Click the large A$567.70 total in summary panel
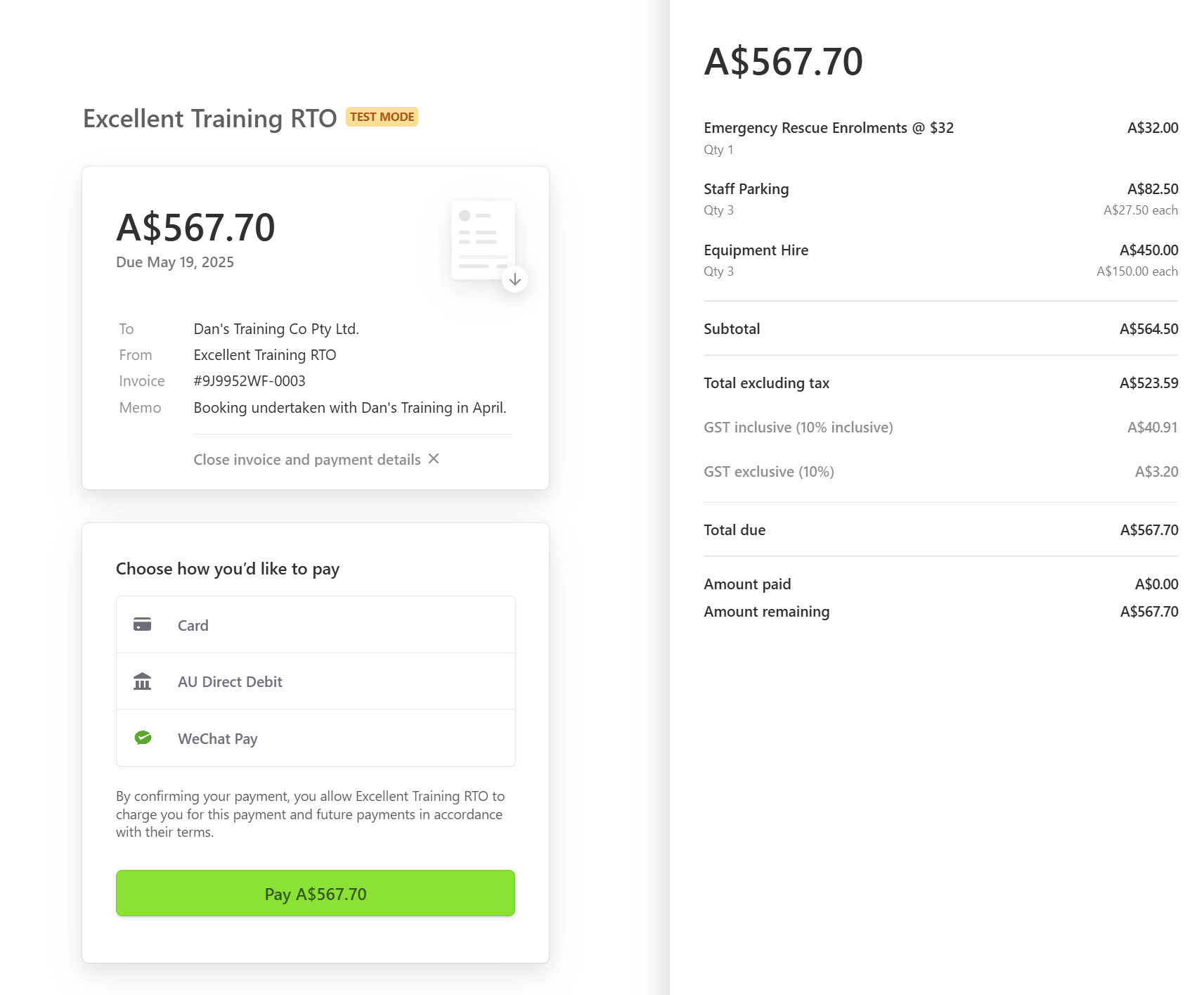The height and width of the screenshot is (995, 1204). click(x=784, y=62)
